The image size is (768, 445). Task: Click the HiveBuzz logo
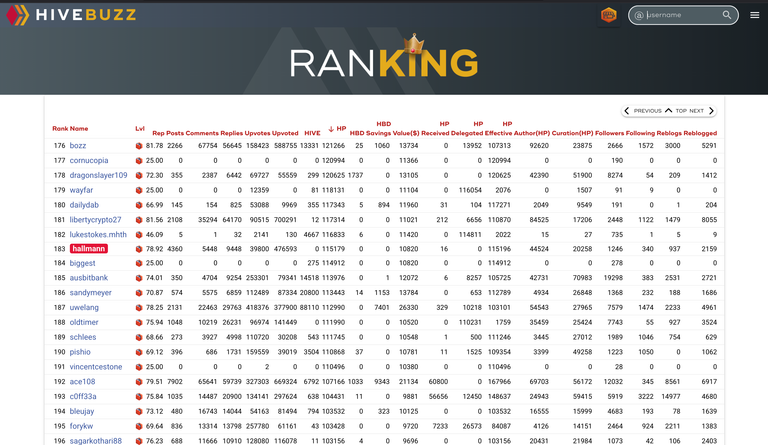click(x=71, y=15)
